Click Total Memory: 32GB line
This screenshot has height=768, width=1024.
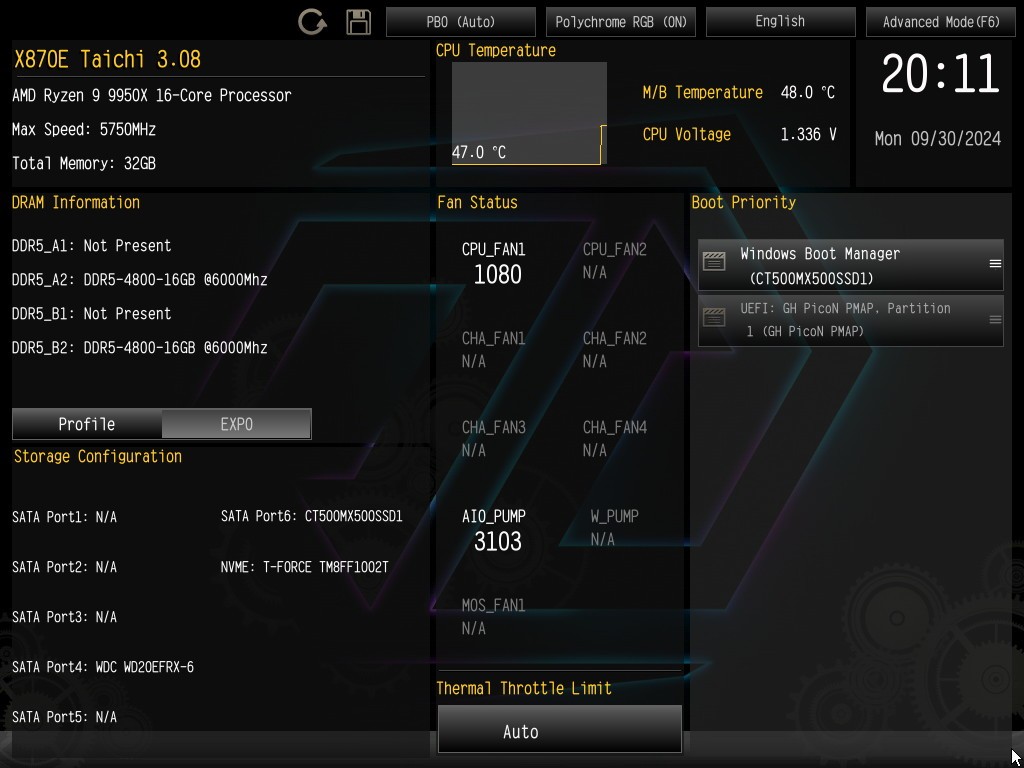tap(84, 163)
